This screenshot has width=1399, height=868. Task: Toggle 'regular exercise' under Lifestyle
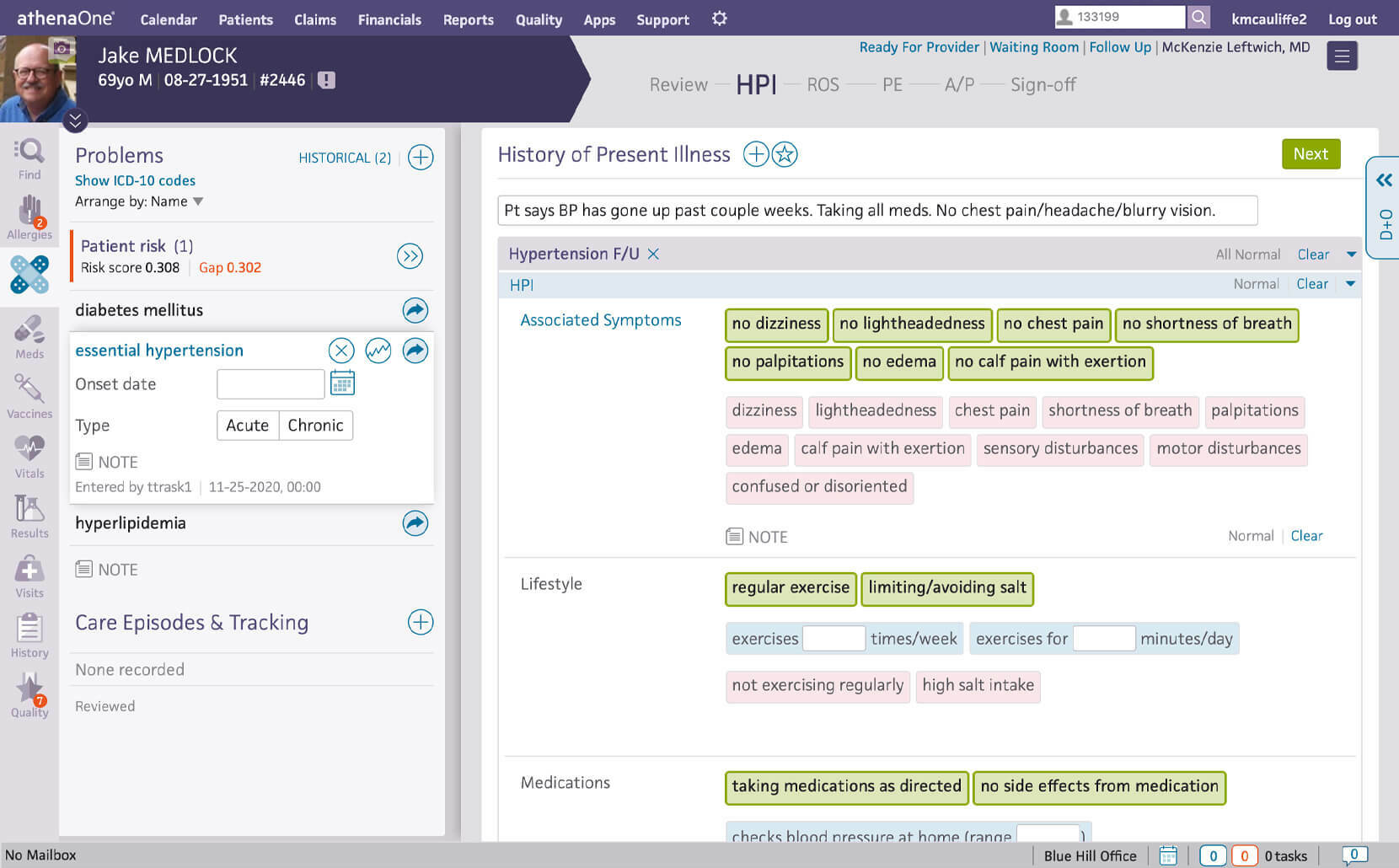(790, 588)
